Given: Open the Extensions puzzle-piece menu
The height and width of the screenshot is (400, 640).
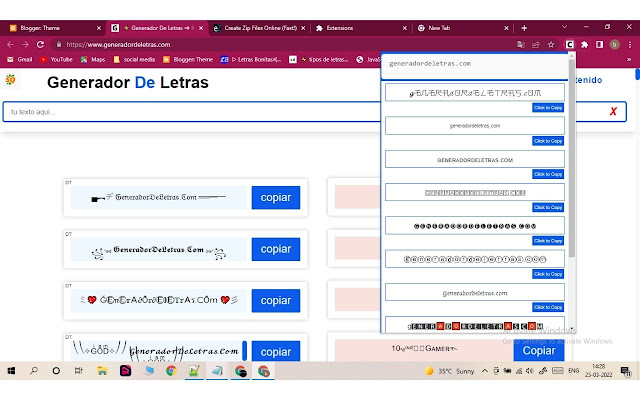Looking at the screenshot, I should [584, 44].
